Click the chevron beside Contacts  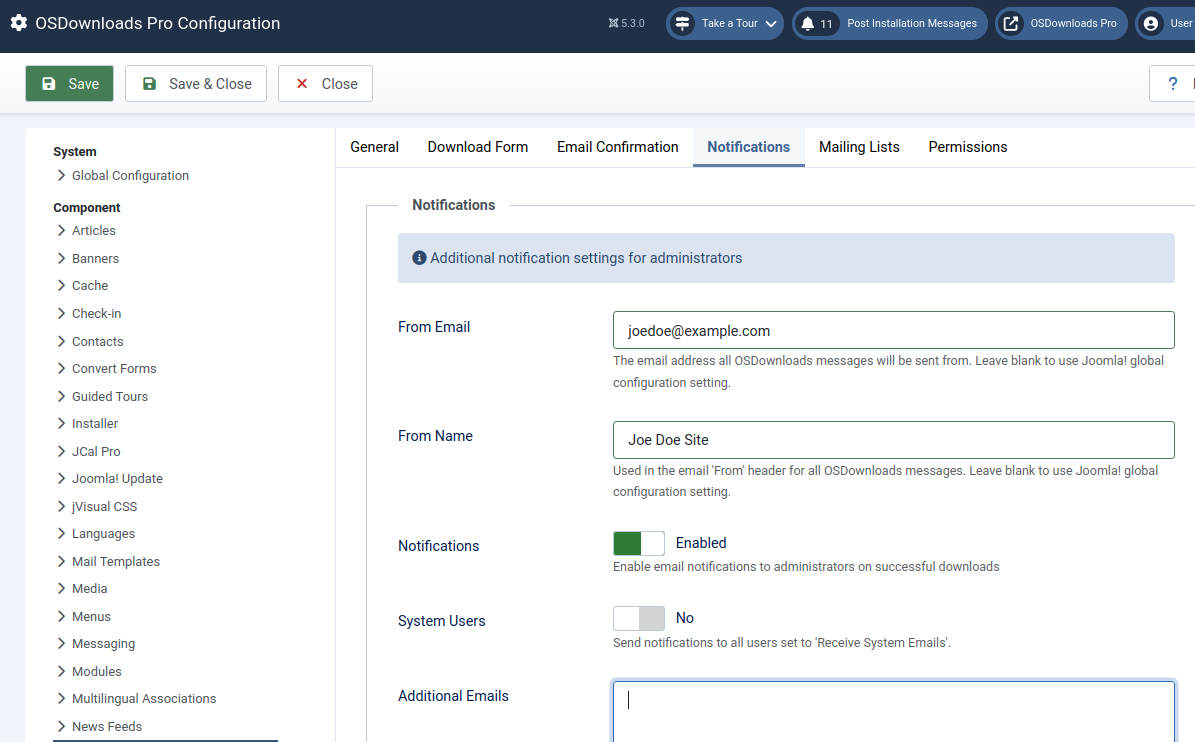pos(61,341)
